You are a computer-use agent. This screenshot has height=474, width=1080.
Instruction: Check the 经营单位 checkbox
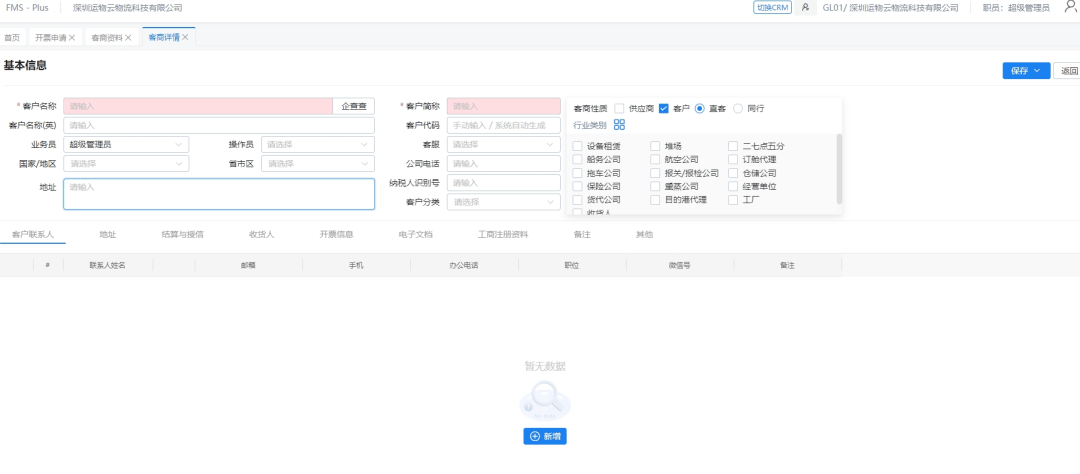tap(733, 186)
